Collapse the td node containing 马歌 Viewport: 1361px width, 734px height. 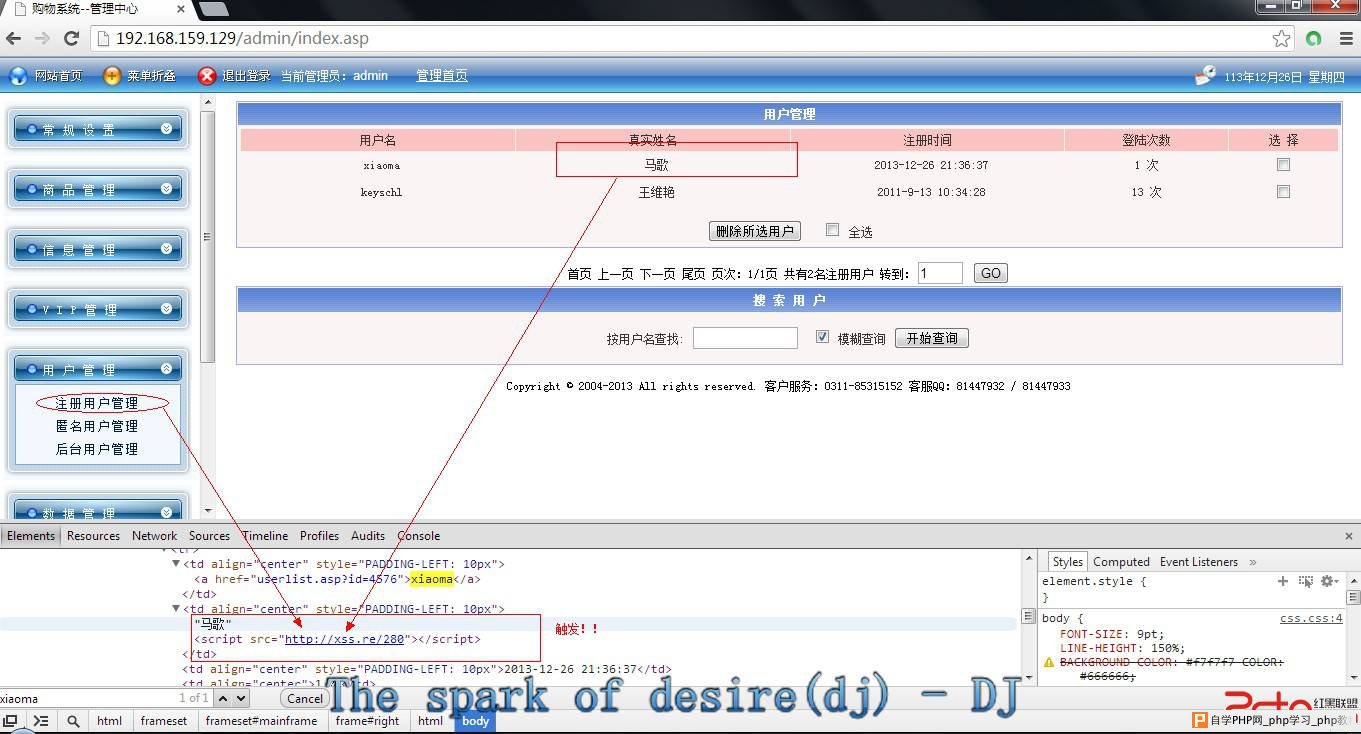pos(177,609)
